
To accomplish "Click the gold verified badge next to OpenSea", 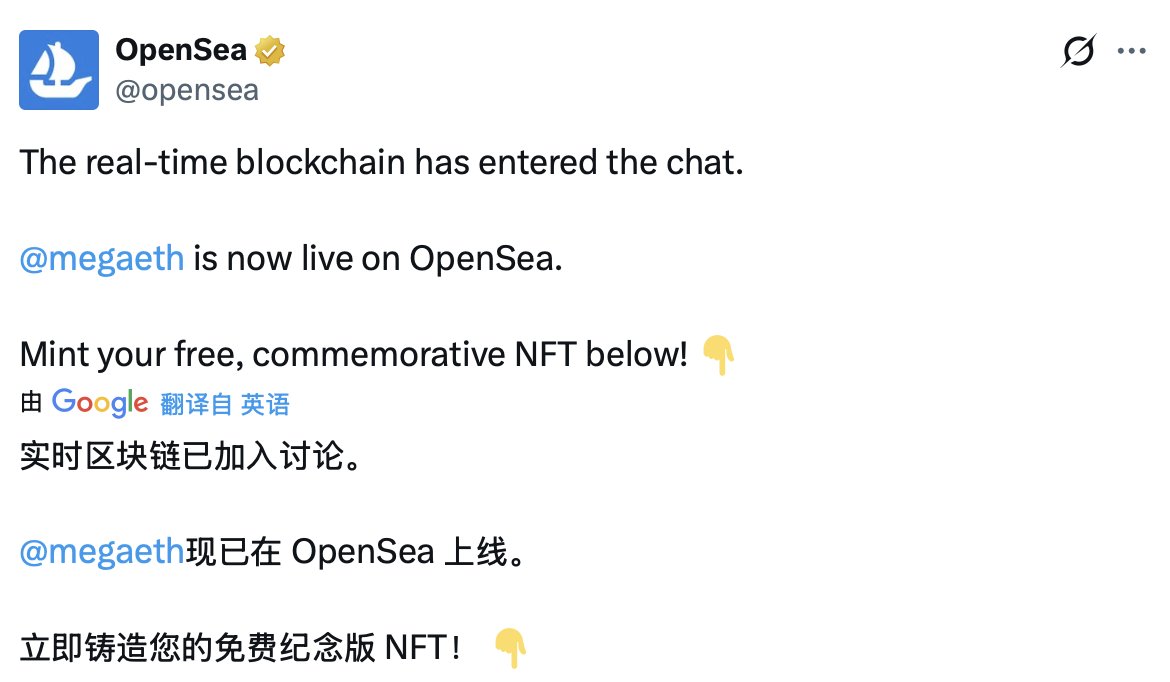I will click(x=270, y=50).
